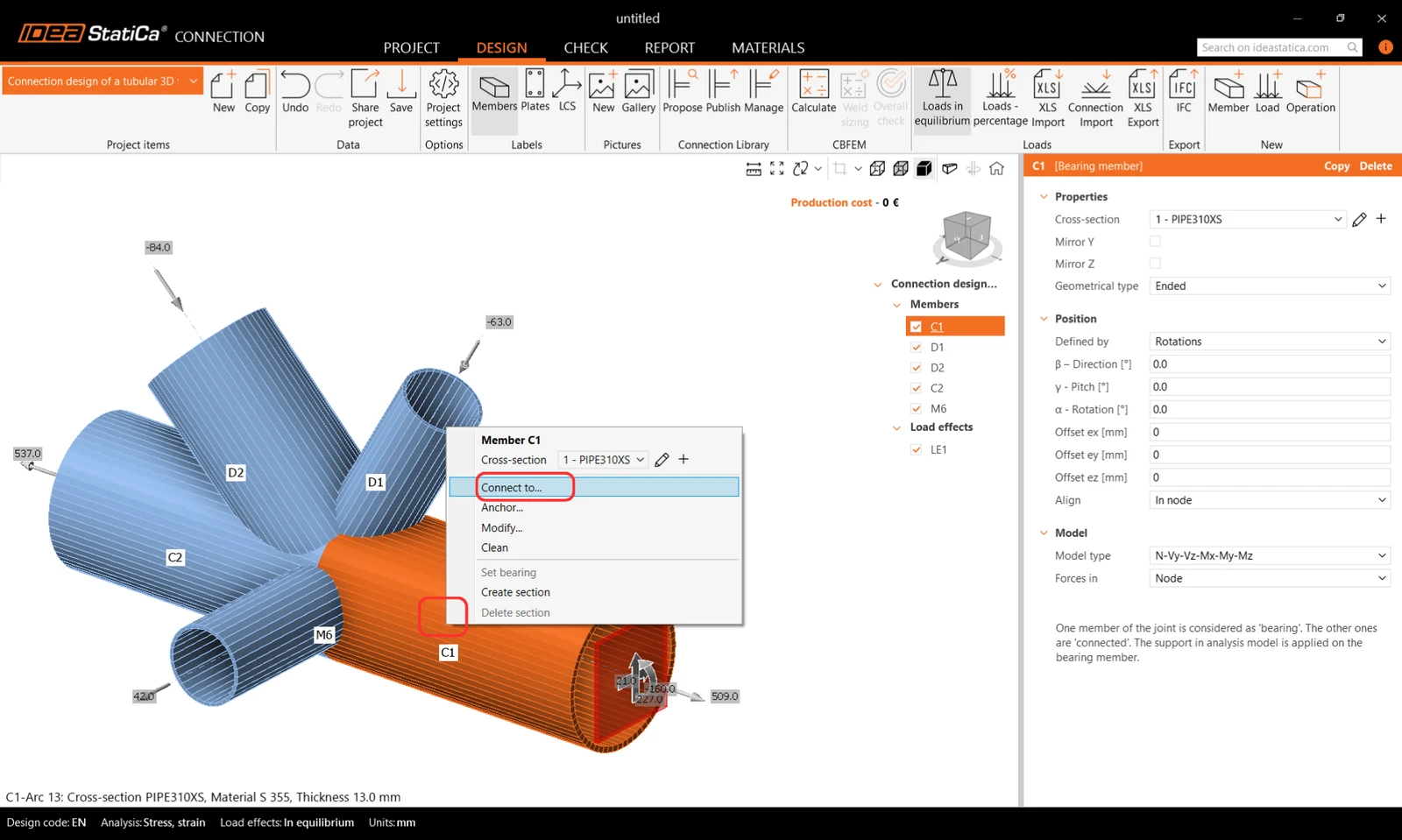The width and height of the screenshot is (1402, 840).
Task: Uncheck the C2 member checkbox
Action: tap(916, 388)
